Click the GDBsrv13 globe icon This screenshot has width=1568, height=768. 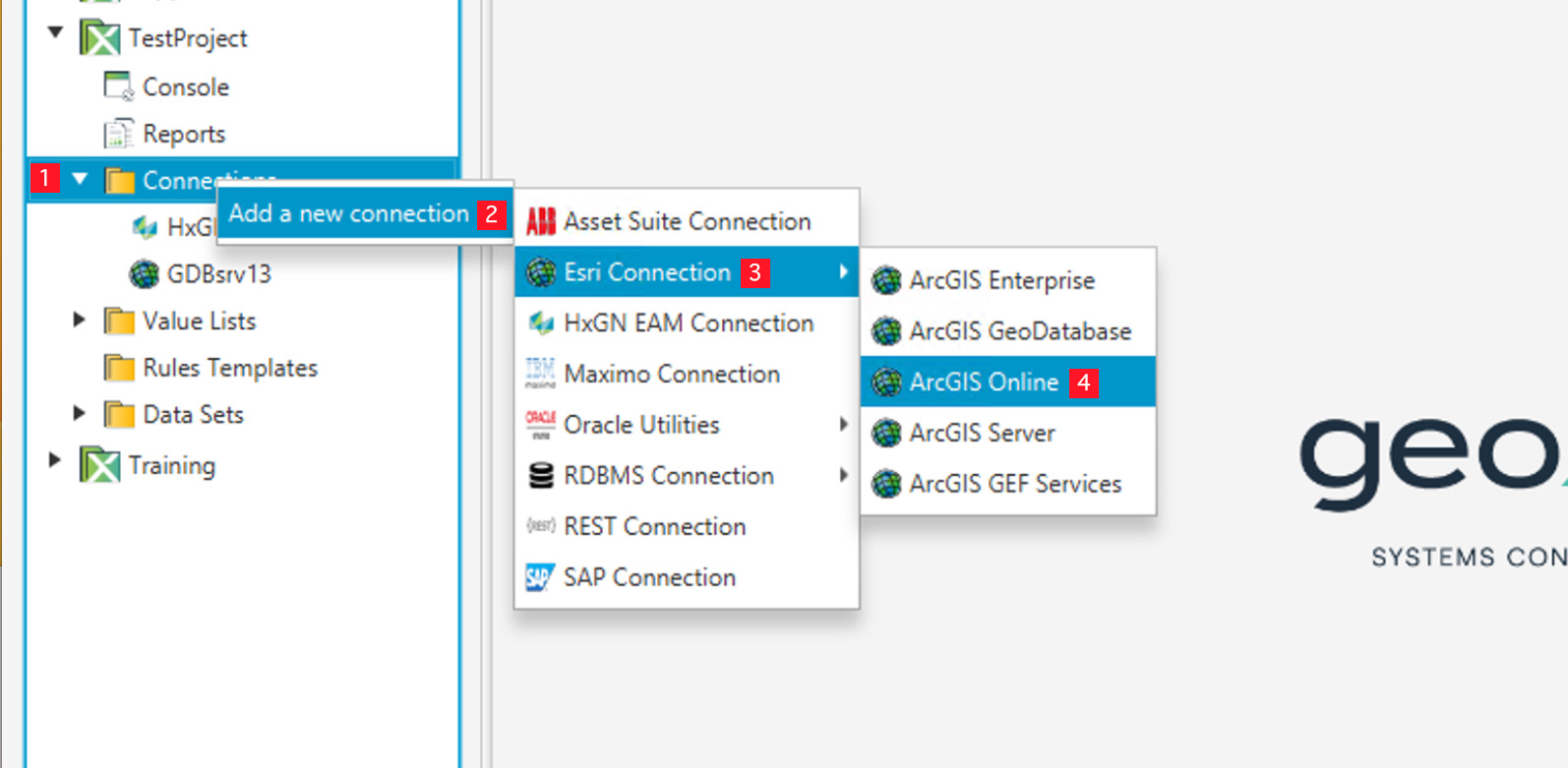[144, 274]
